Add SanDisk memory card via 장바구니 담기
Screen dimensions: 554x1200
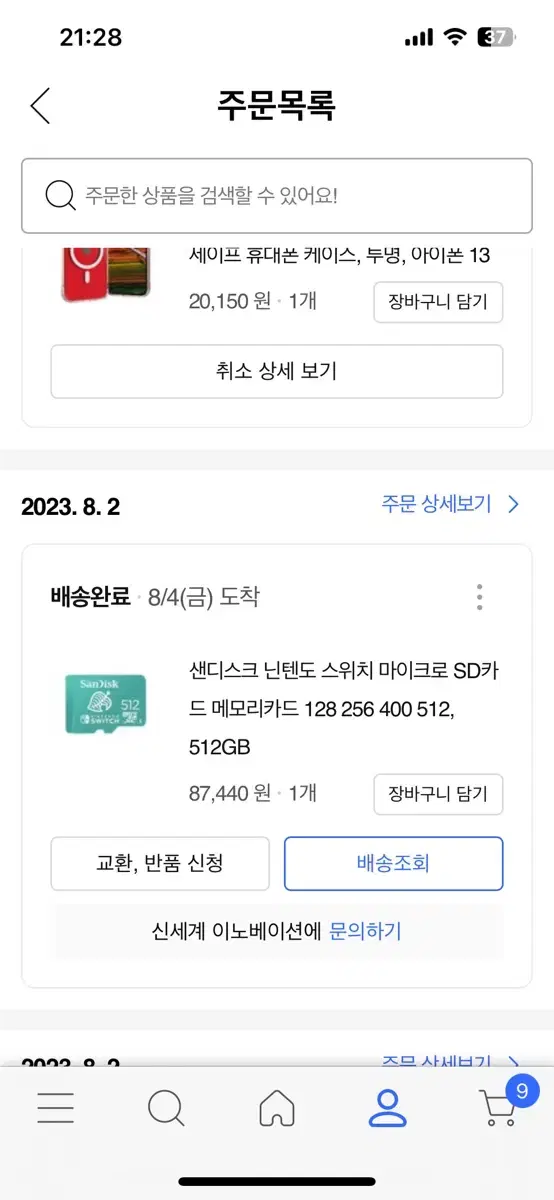coord(438,794)
